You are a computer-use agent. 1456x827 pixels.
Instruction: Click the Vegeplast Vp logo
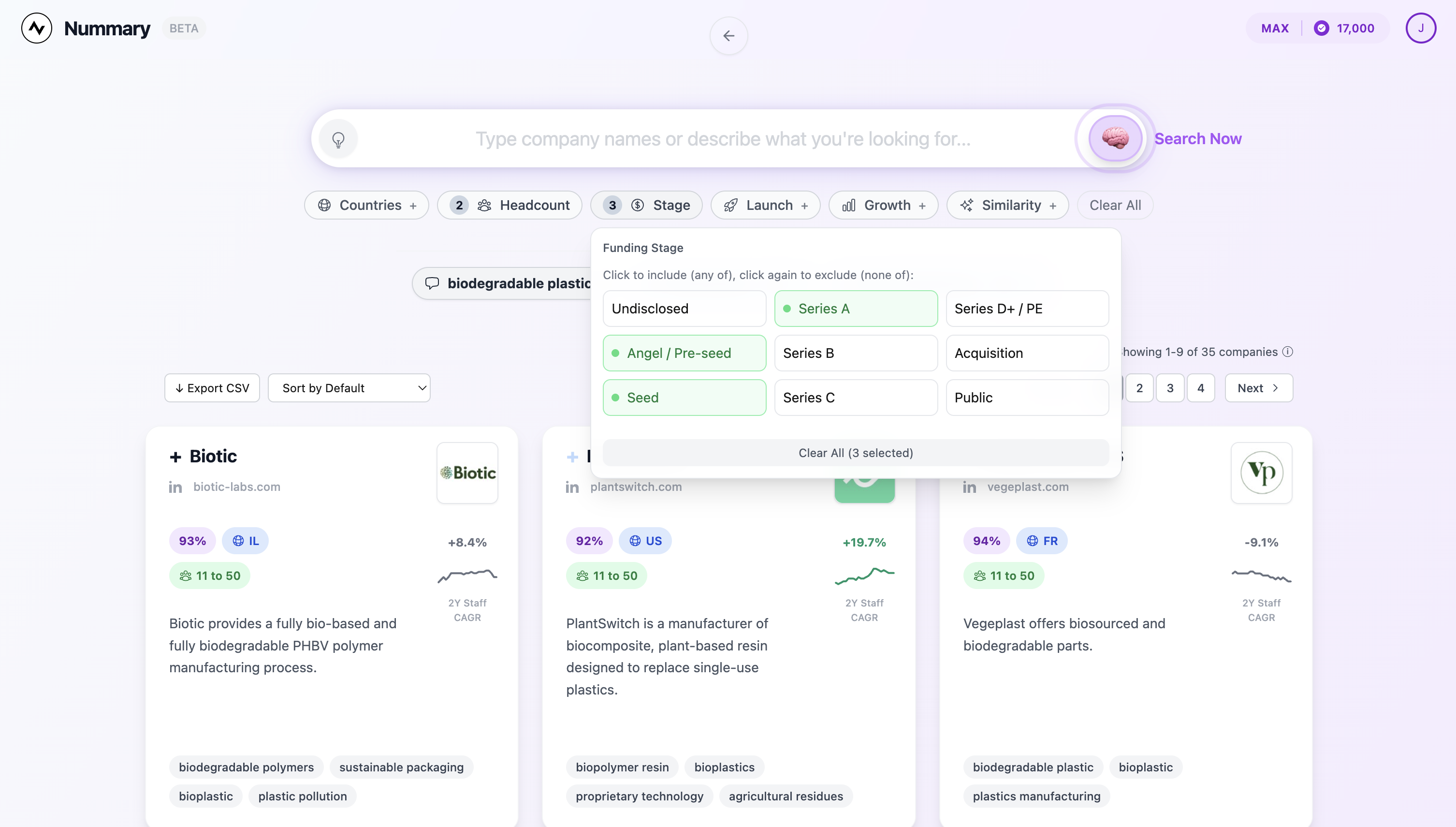tap(1261, 473)
